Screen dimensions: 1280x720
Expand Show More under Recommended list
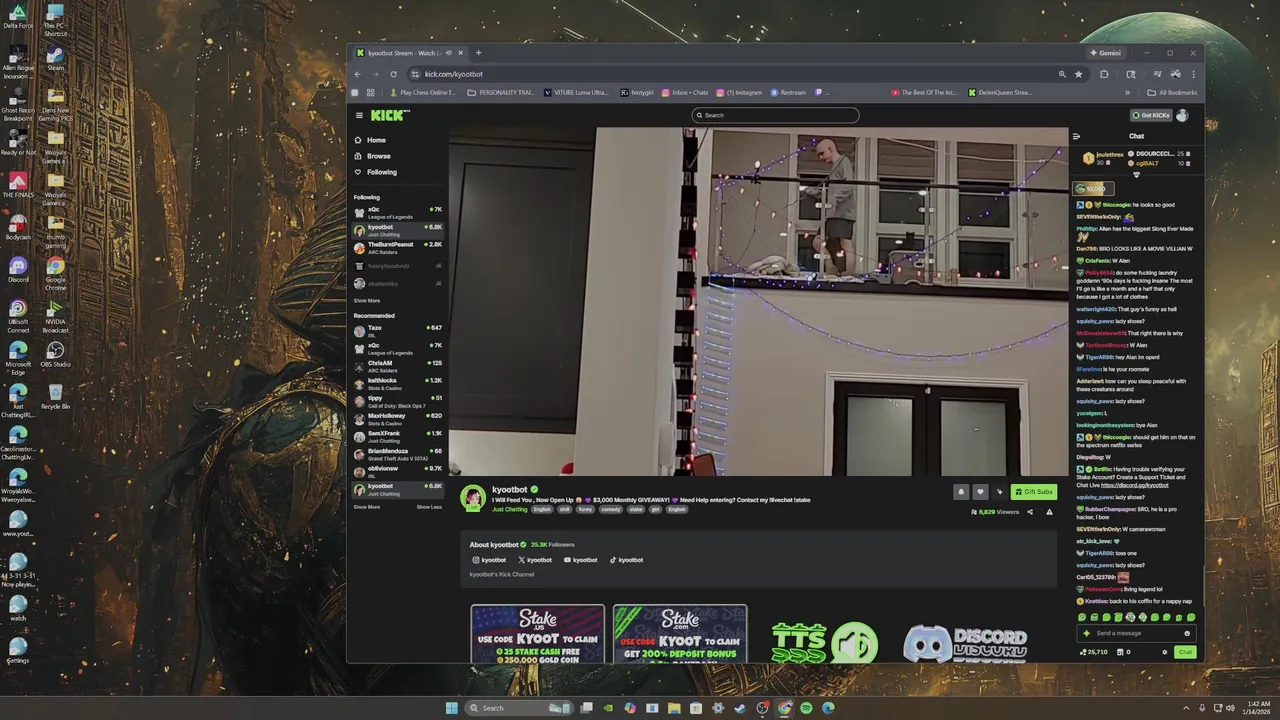(x=367, y=507)
